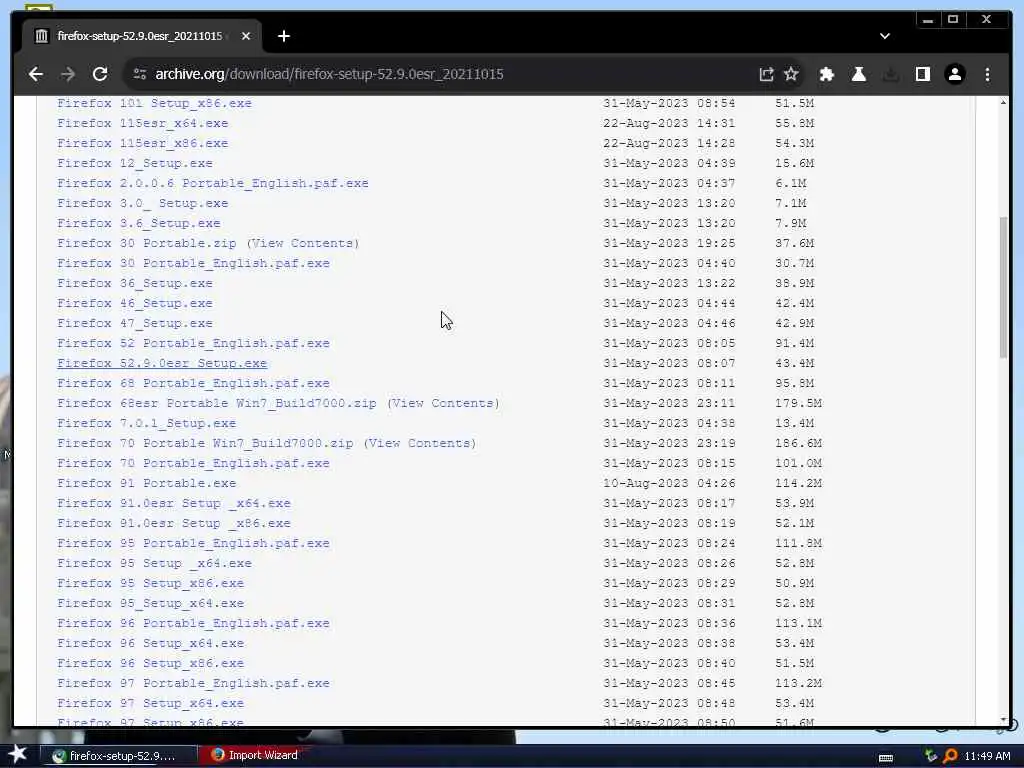Download Firefox 68 Portable_English.paf.exe

pyautogui.click(x=193, y=383)
